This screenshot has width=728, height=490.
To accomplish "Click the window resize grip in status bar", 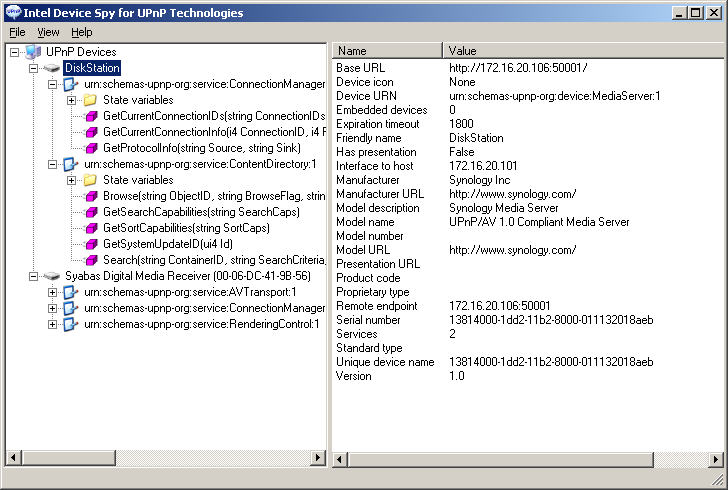I will pos(718,478).
